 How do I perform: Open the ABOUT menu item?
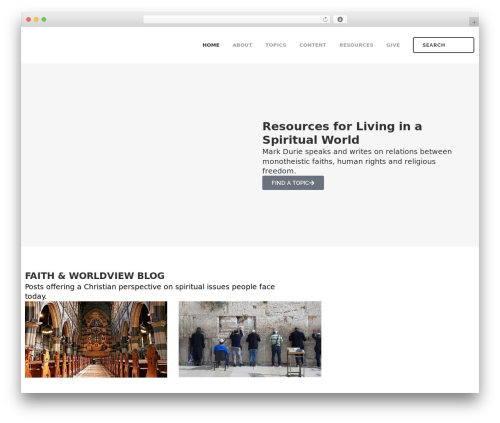pos(242,45)
